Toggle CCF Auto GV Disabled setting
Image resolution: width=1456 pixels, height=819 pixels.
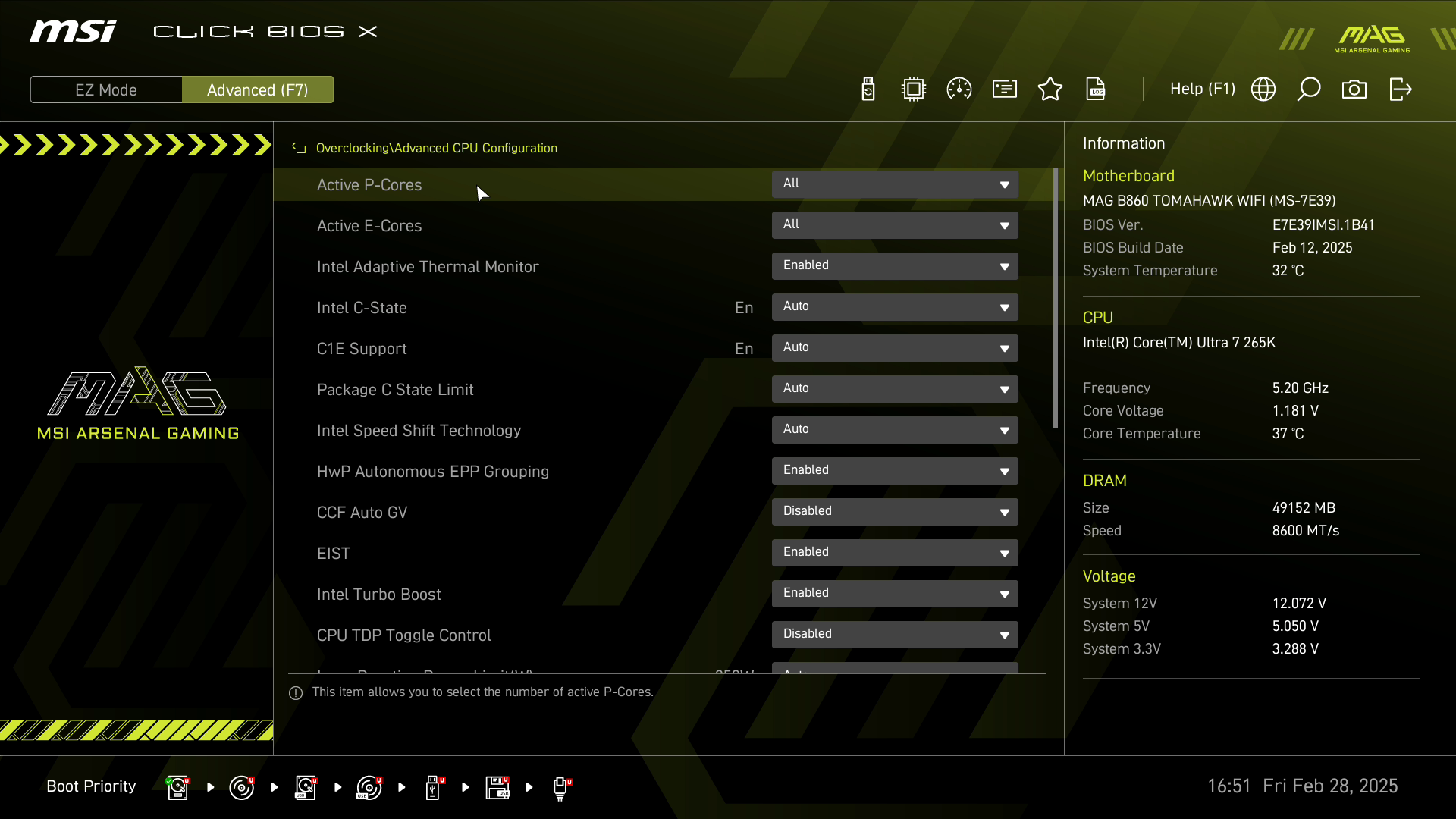point(895,512)
